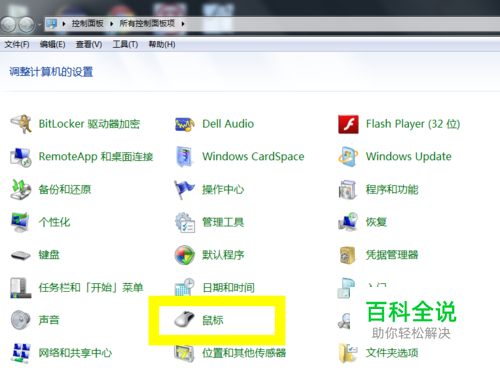
Task: Open the Windows Update item
Action: tap(395, 157)
